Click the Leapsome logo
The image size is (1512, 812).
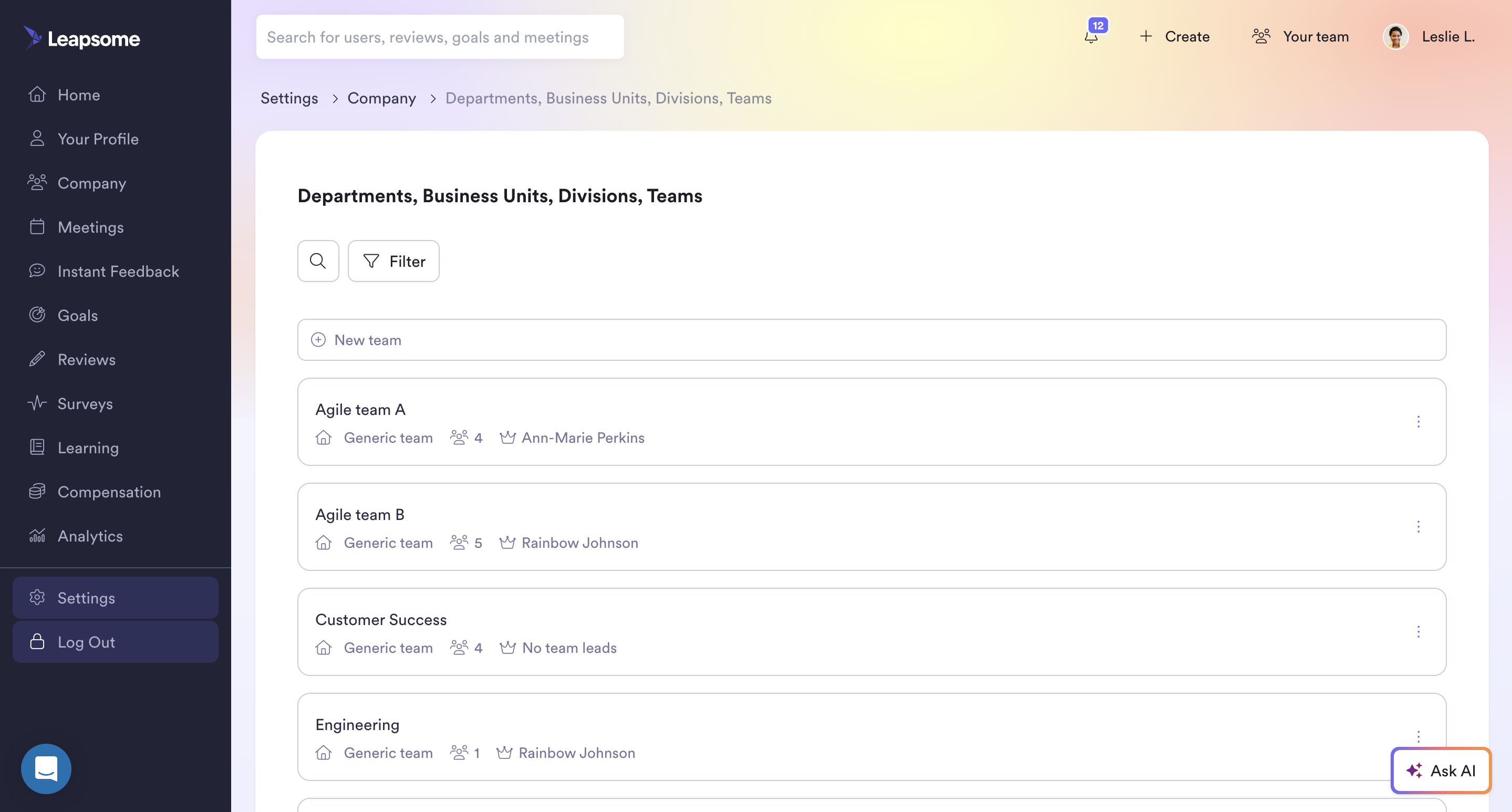[x=82, y=38]
